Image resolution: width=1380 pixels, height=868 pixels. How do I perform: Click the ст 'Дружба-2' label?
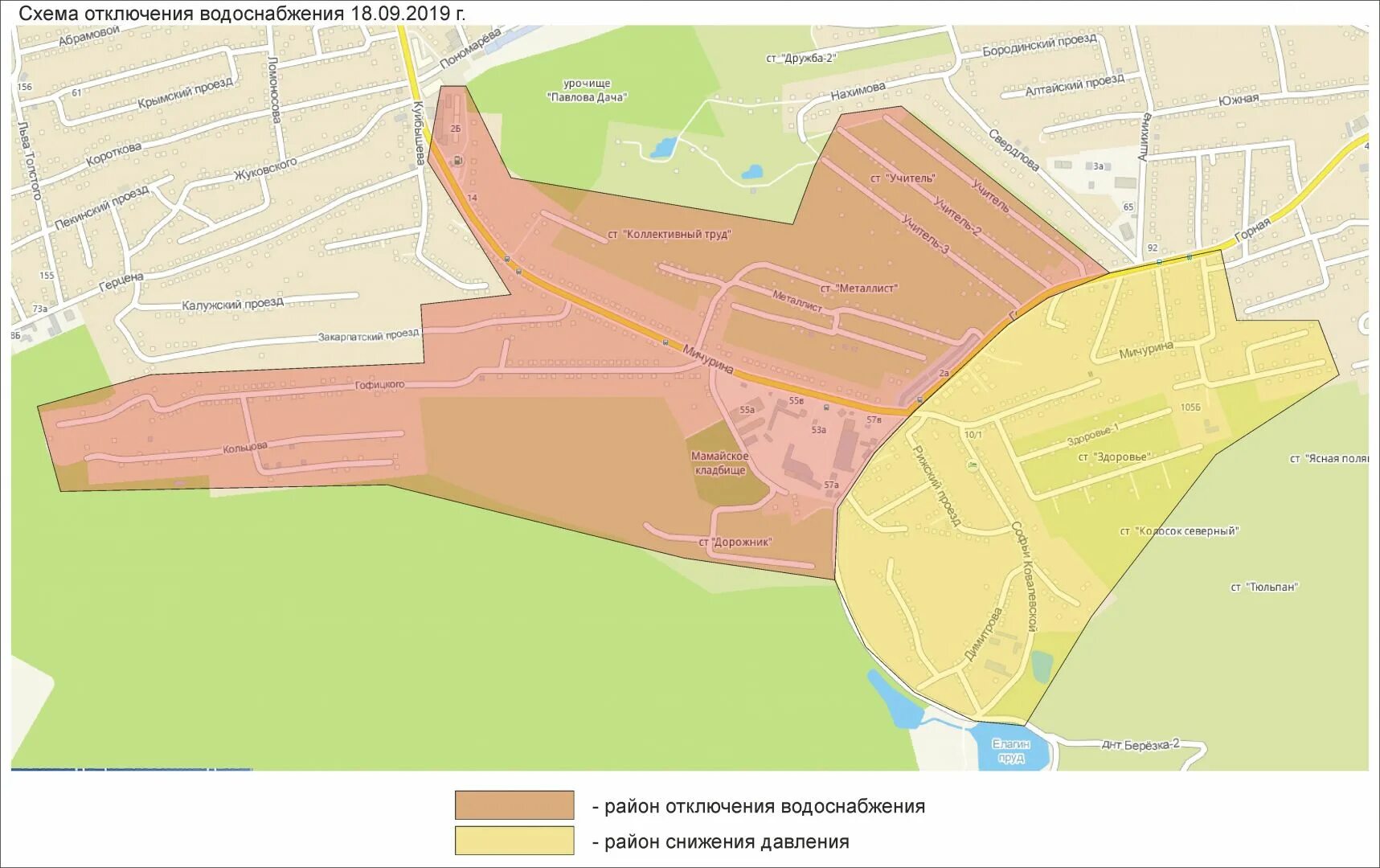801,58
